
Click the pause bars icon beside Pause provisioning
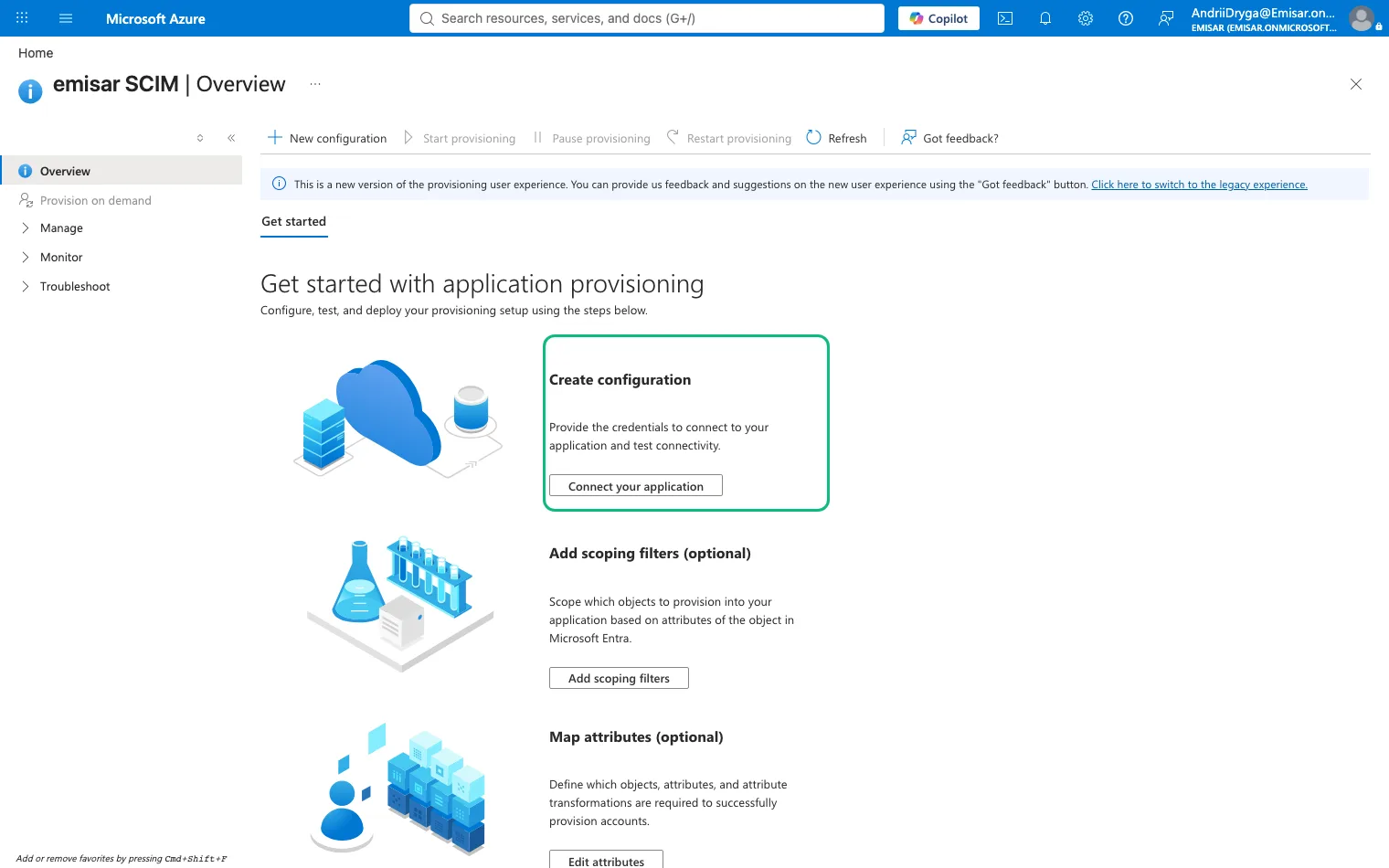click(537, 137)
